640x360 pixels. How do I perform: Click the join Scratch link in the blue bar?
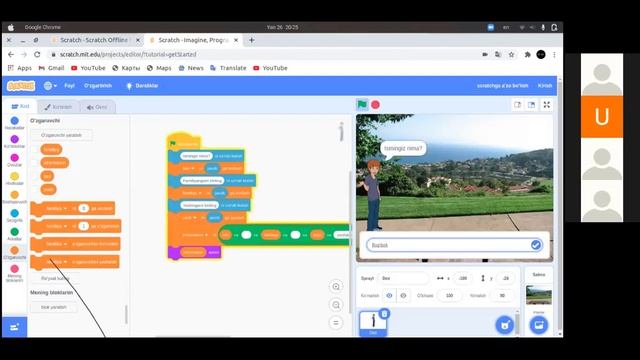click(502, 86)
